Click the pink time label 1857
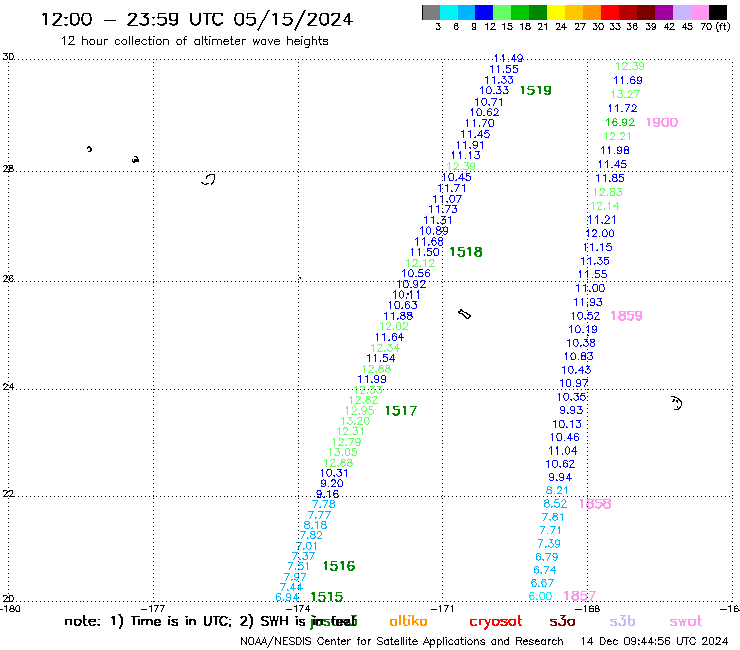 pyautogui.click(x=580, y=596)
